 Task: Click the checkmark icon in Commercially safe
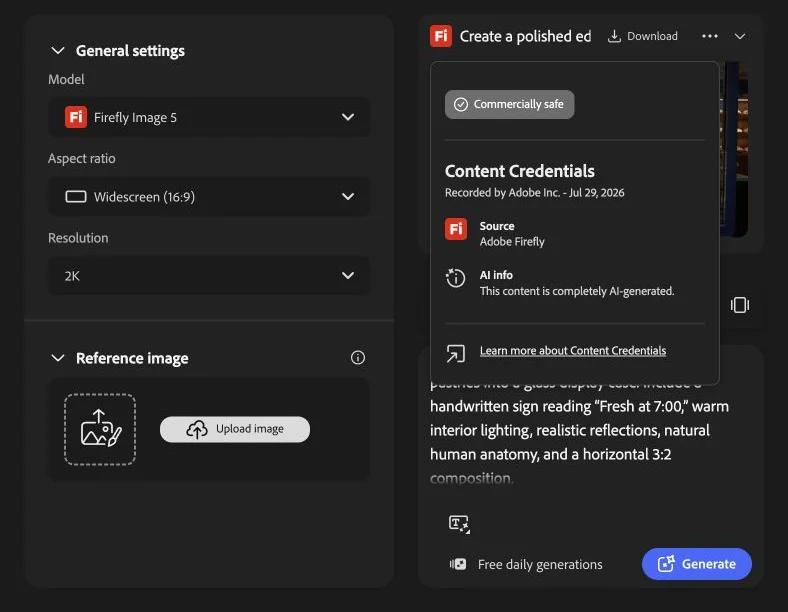(x=461, y=105)
